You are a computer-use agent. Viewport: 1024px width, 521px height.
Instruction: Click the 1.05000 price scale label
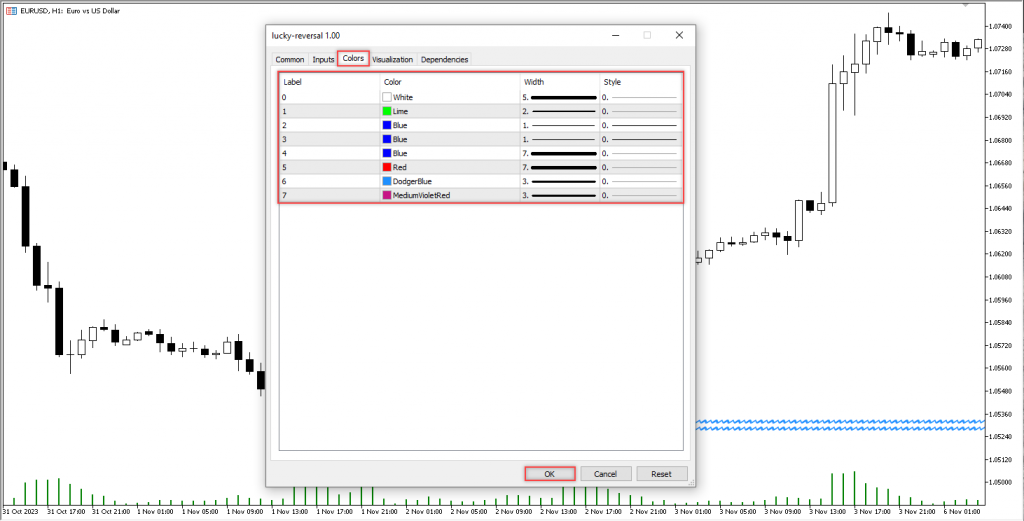click(1000, 482)
